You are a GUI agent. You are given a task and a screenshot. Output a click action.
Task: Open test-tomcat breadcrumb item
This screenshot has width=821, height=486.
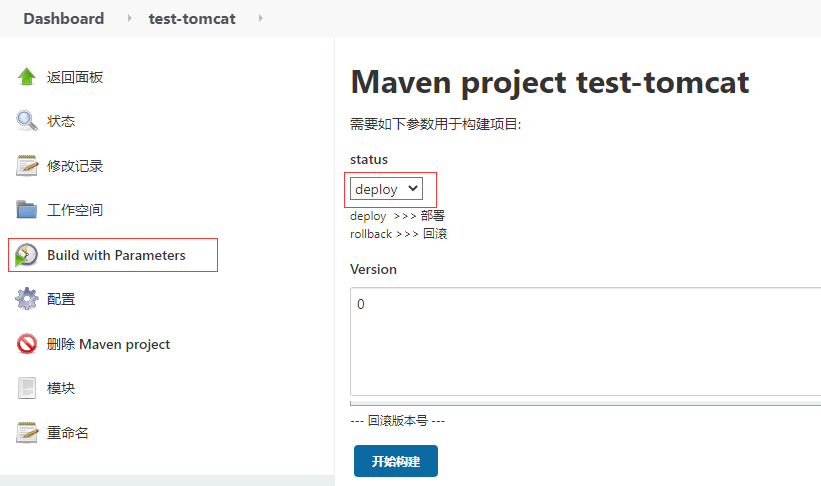coord(192,19)
